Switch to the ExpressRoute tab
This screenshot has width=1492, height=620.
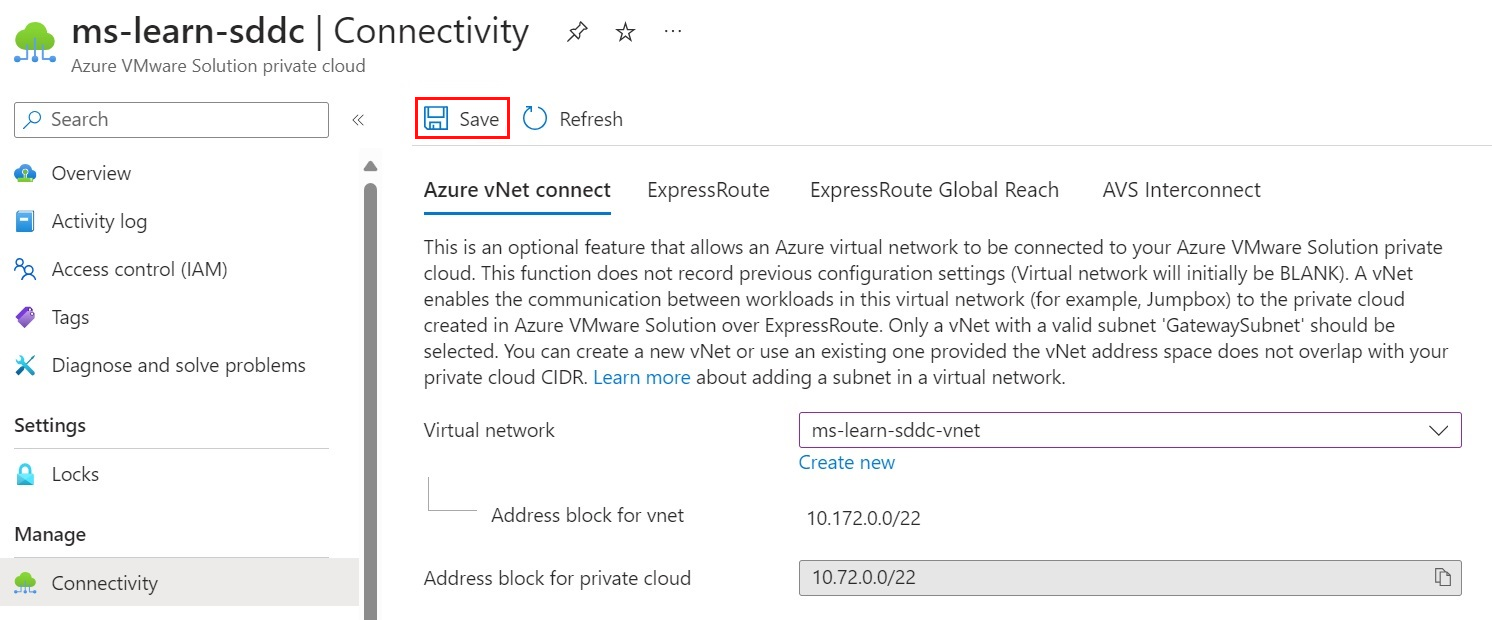[708, 189]
